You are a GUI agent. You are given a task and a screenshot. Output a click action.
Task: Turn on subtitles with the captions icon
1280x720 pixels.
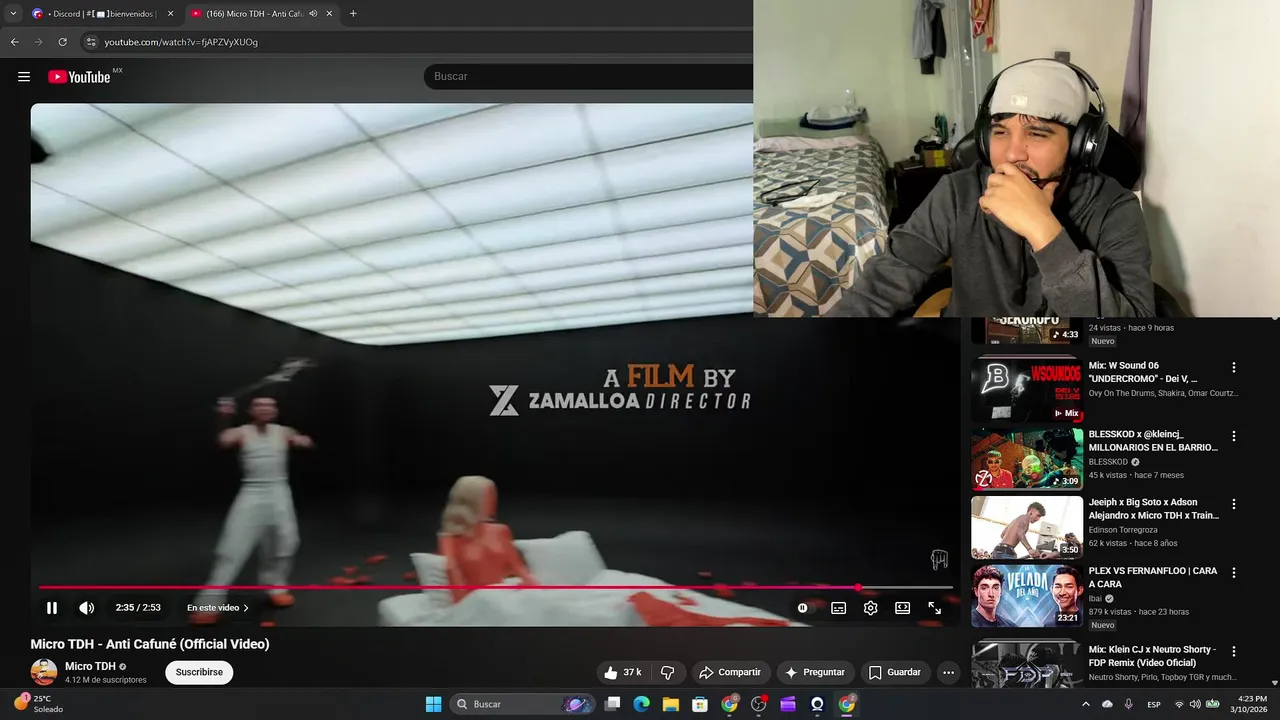click(838, 608)
